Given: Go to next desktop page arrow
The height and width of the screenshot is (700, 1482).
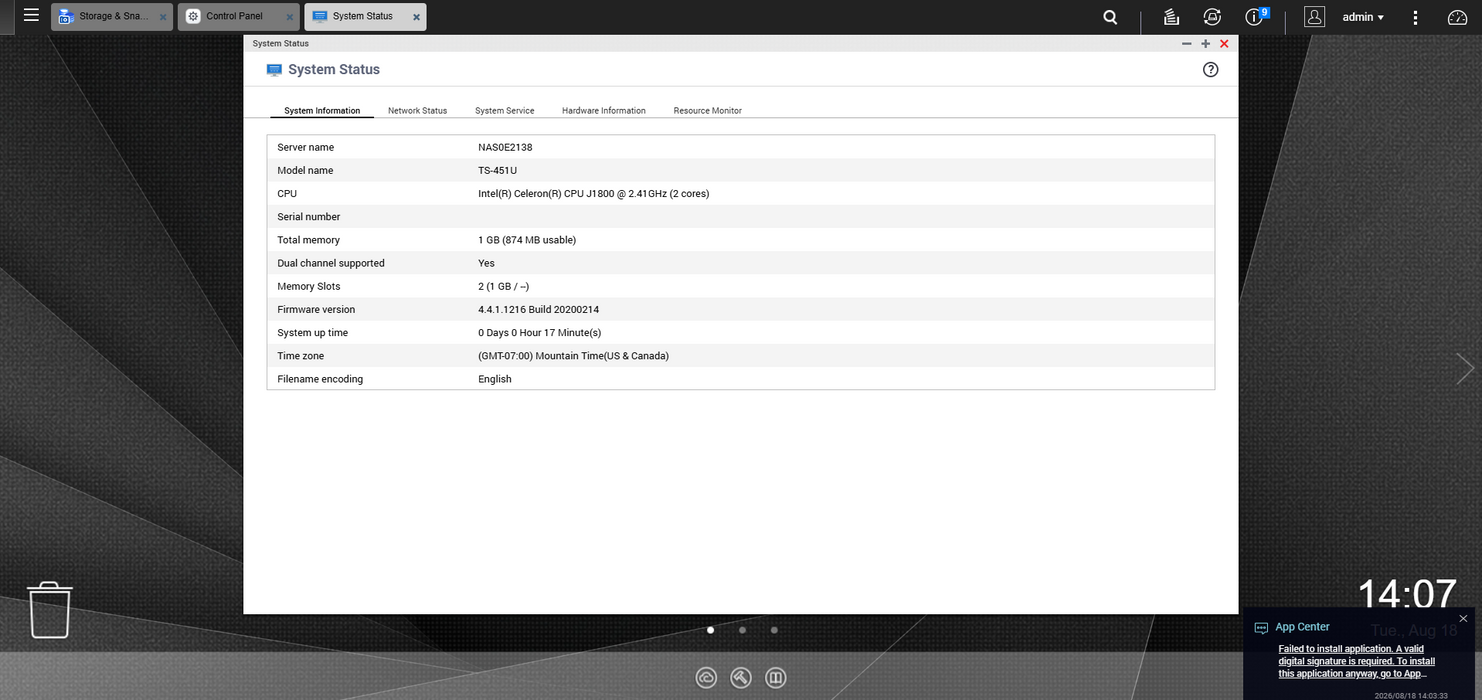Looking at the screenshot, I should [1465, 369].
